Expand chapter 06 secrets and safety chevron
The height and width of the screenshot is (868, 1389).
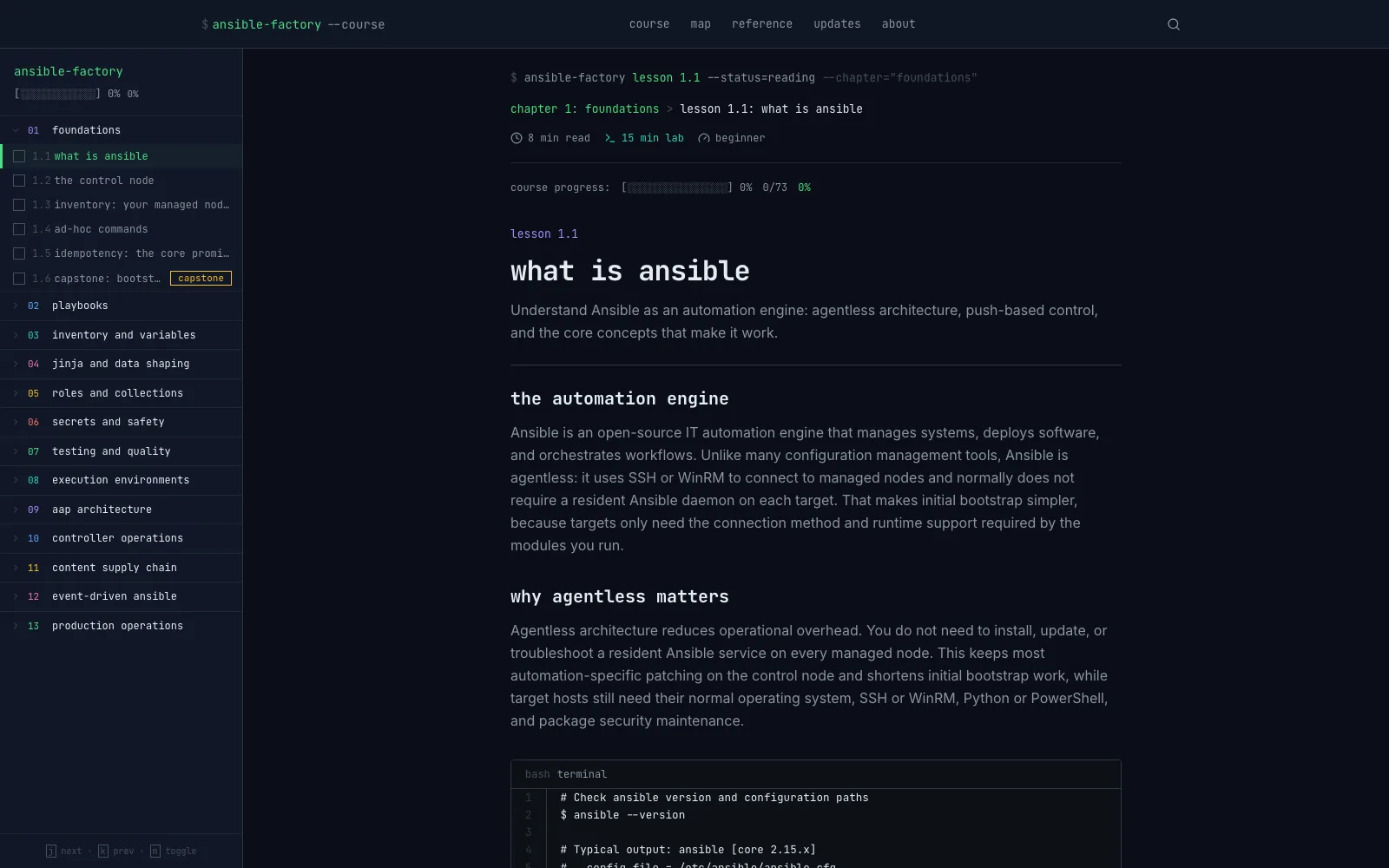(16, 422)
